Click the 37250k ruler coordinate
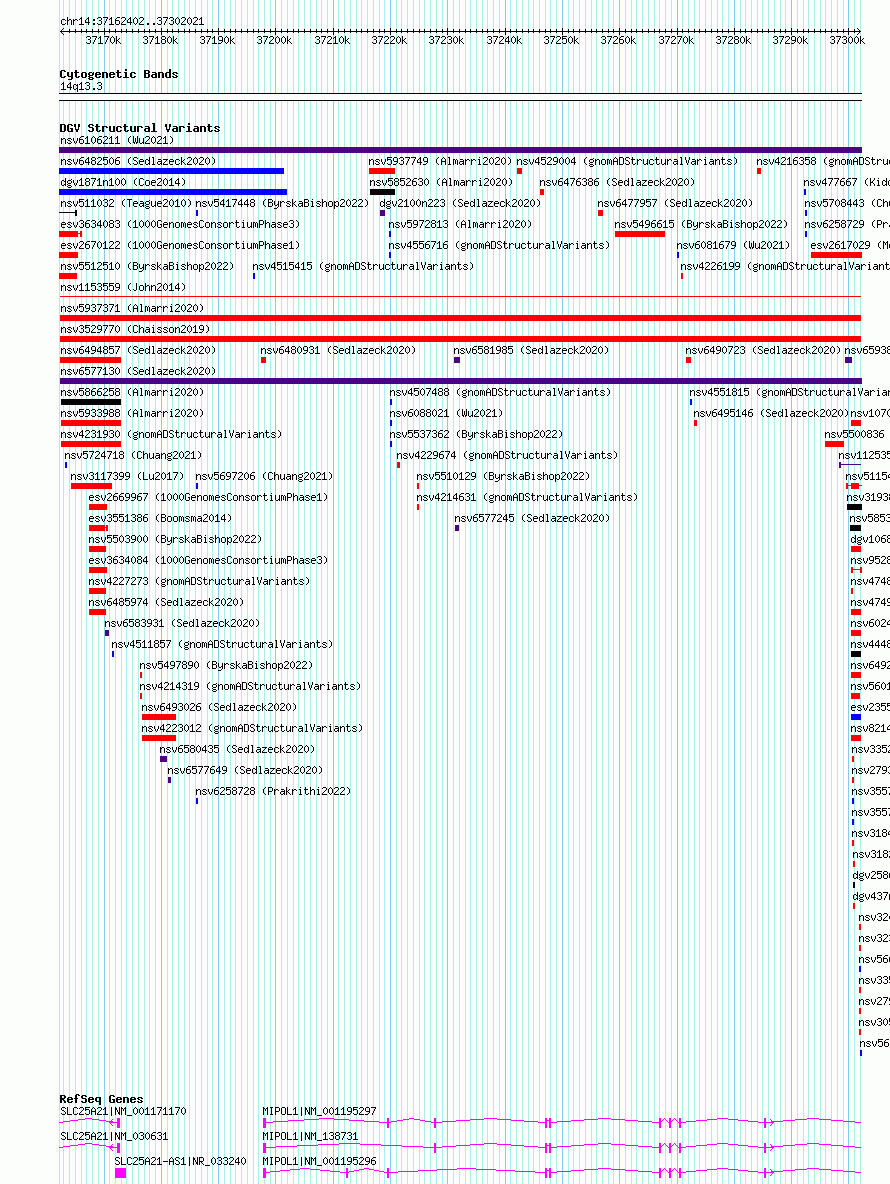This screenshot has width=890, height=1184. pos(561,40)
